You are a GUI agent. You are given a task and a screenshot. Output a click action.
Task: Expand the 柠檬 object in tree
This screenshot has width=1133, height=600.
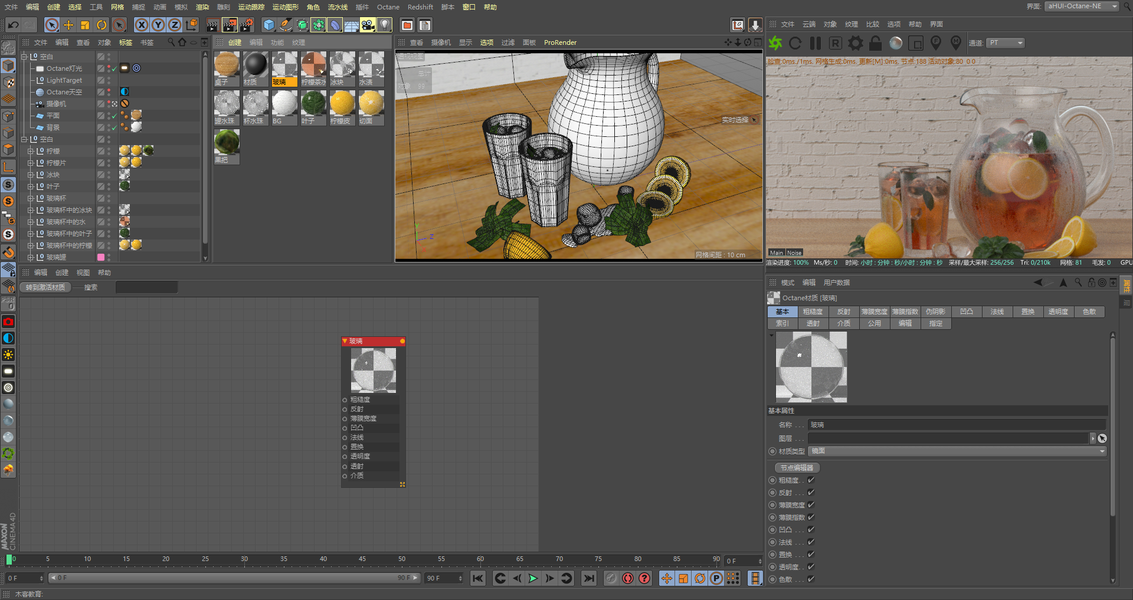[x=30, y=151]
